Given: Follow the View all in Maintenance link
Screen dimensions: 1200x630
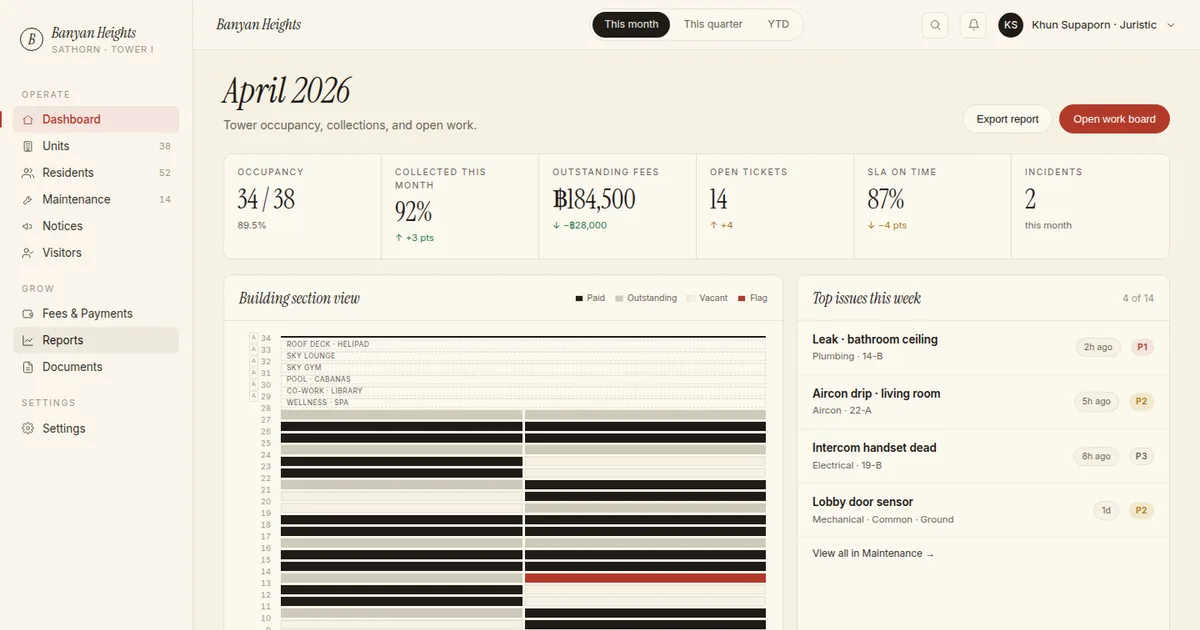Looking at the screenshot, I should 873,553.
